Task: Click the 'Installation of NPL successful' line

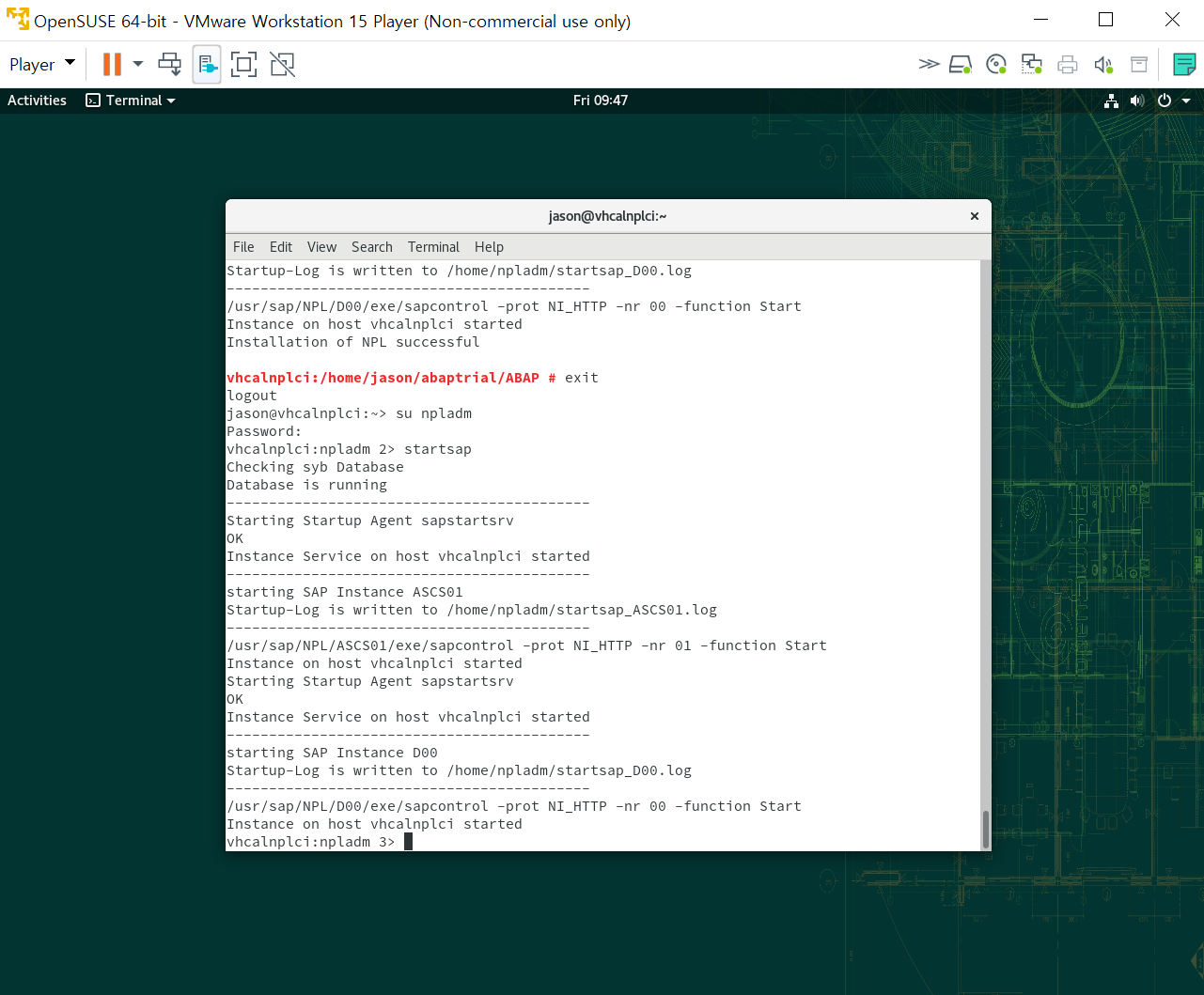Action: (x=353, y=342)
